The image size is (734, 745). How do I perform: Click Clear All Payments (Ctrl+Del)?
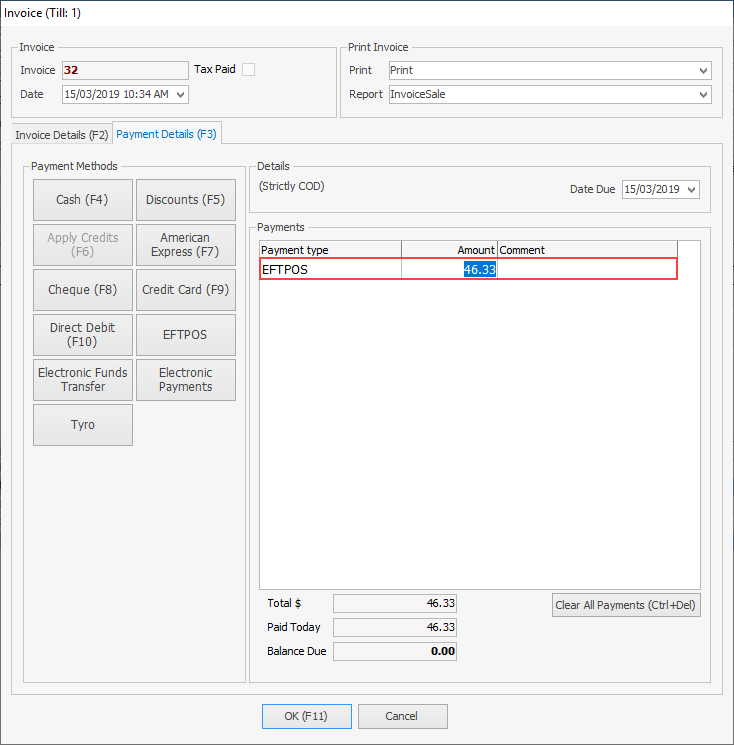(x=626, y=605)
